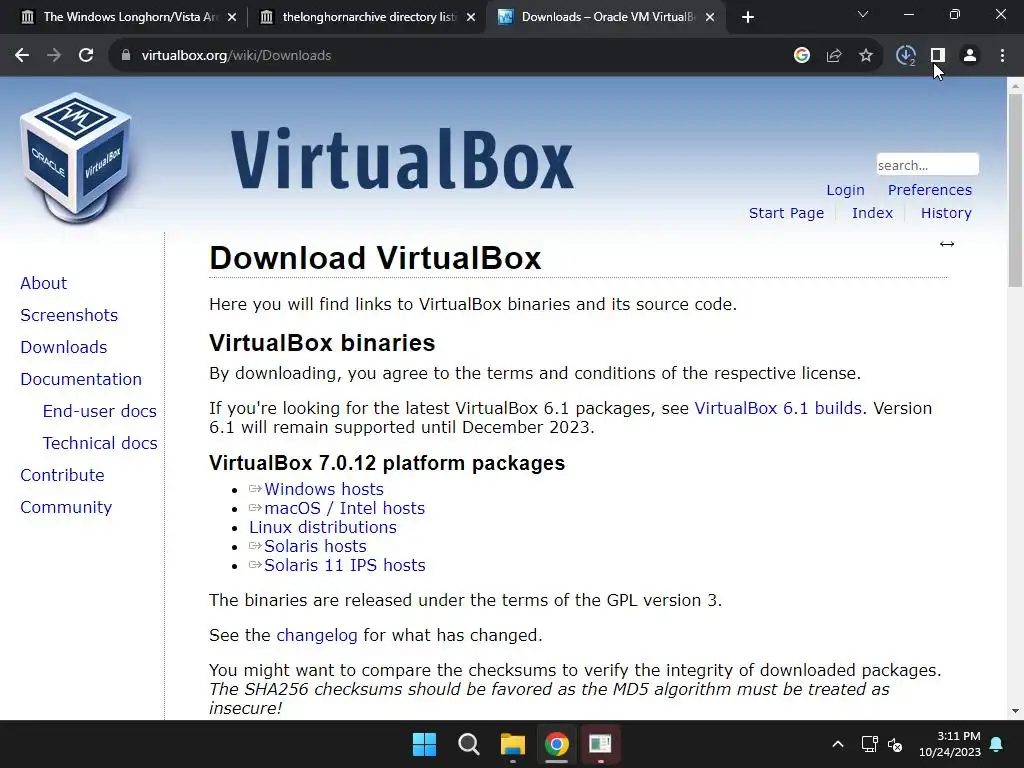Open About in the sidebar
1024x768 pixels.
(43, 283)
